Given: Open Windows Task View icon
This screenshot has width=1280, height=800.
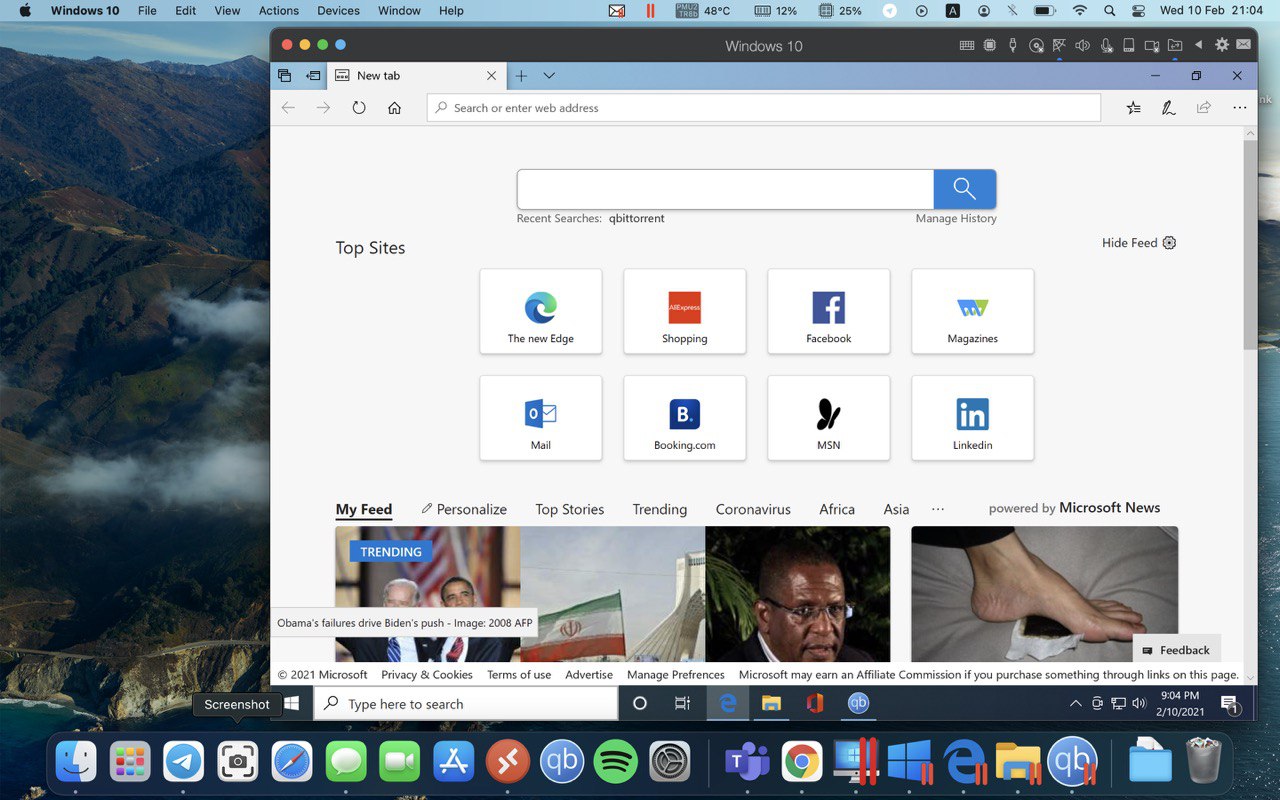Looking at the screenshot, I should pos(683,704).
